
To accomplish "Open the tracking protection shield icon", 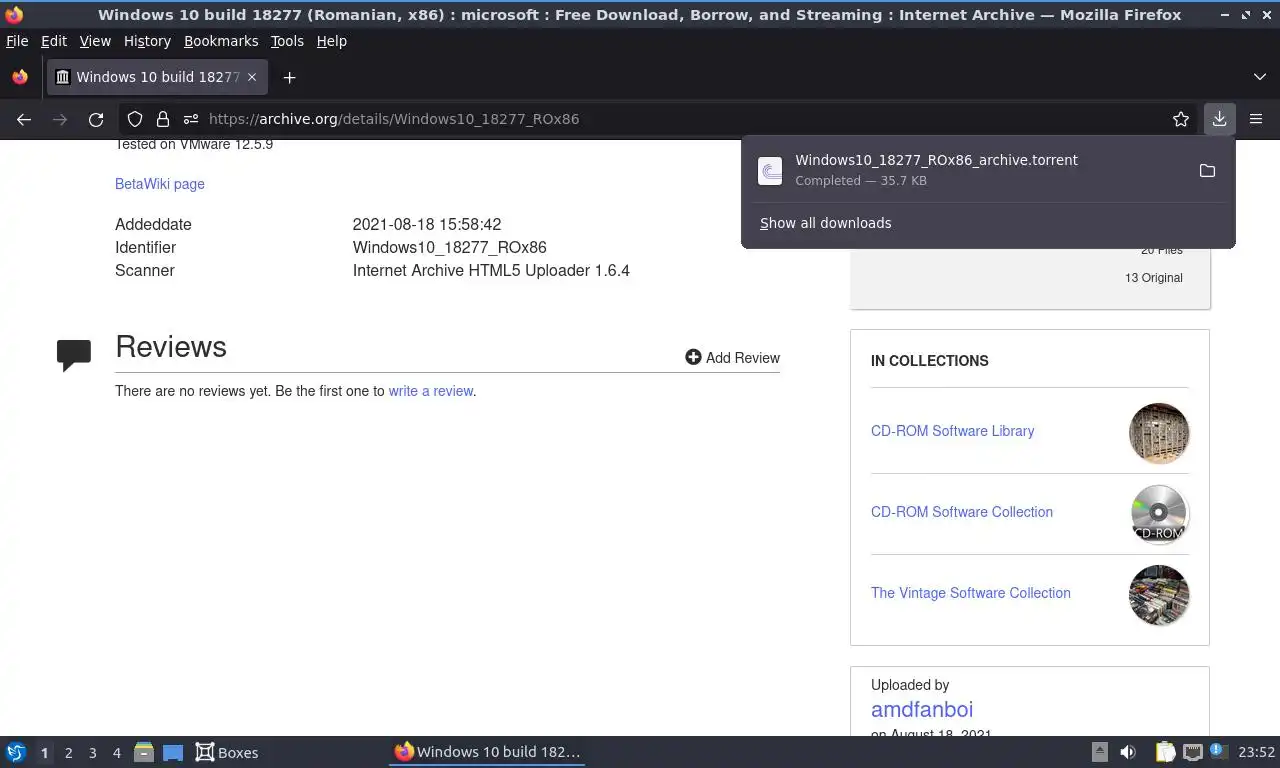I will point(135,119).
